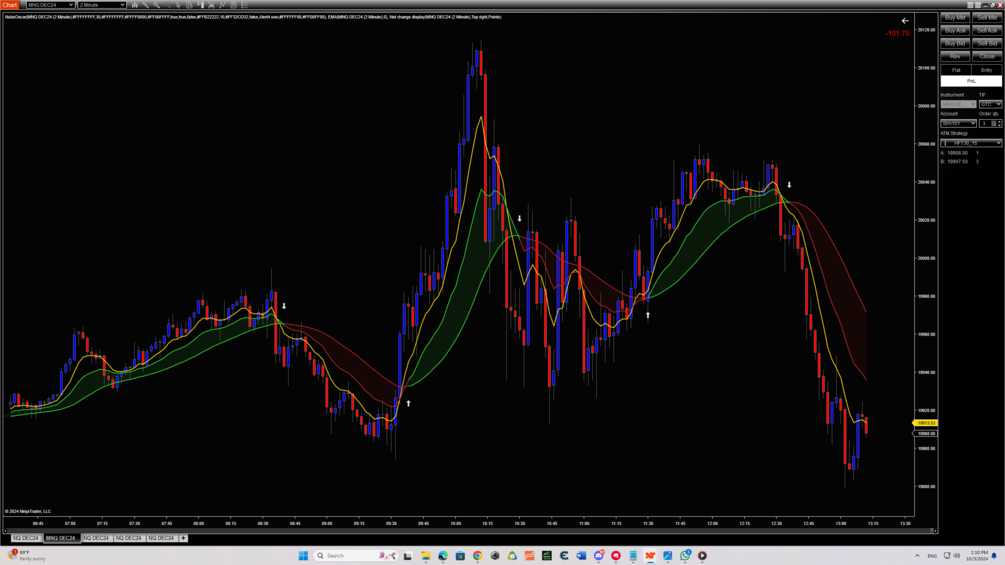Open the 2 Minute interval dropdown
This screenshot has width=1005, height=565.
click(x=101, y=4)
